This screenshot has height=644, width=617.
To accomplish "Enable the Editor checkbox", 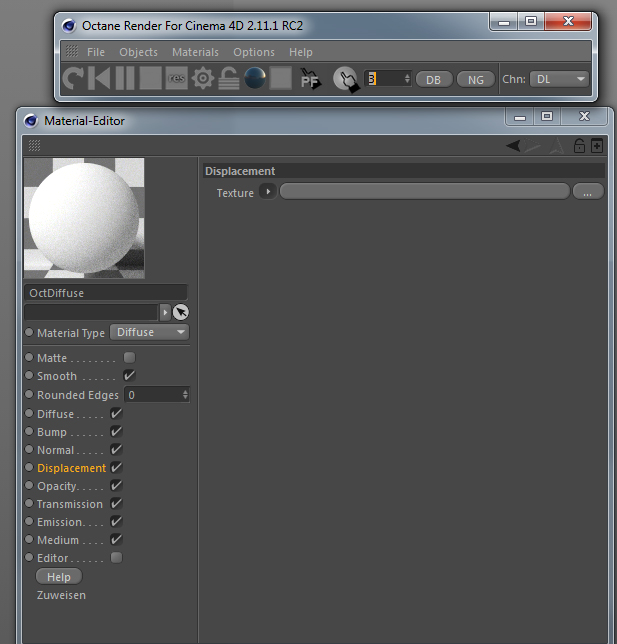I will [117, 558].
